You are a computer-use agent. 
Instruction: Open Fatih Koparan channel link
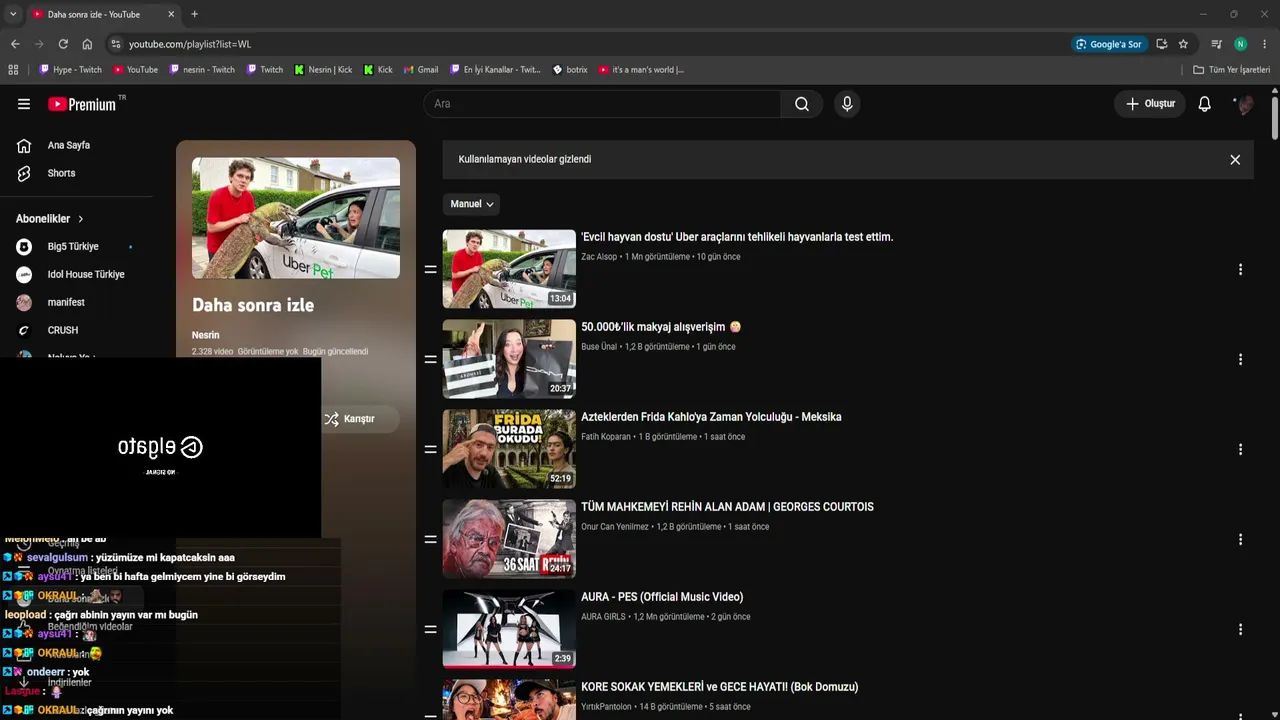click(x=606, y=437)
